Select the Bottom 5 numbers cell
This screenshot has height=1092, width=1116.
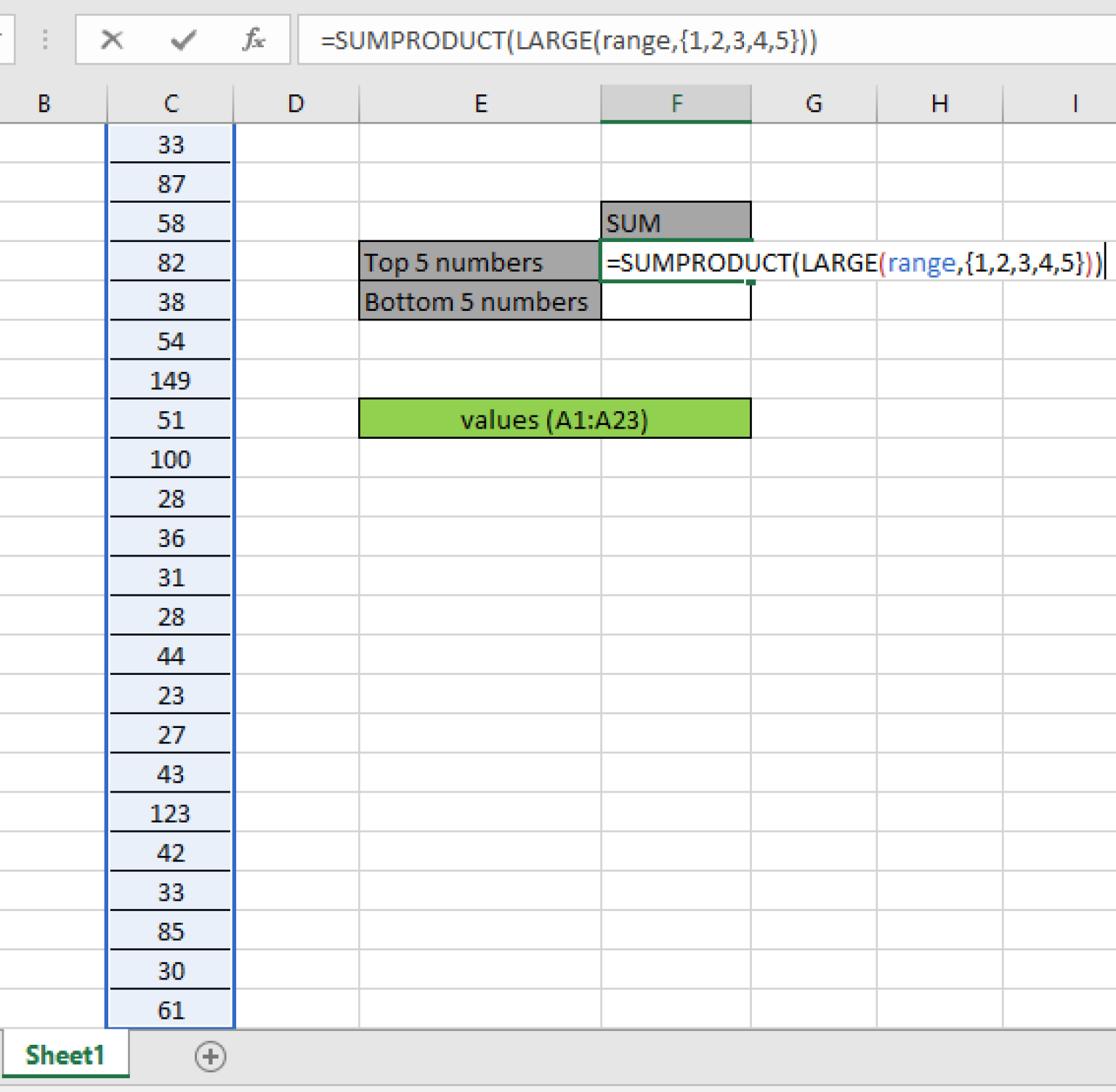tap(480, 302)
